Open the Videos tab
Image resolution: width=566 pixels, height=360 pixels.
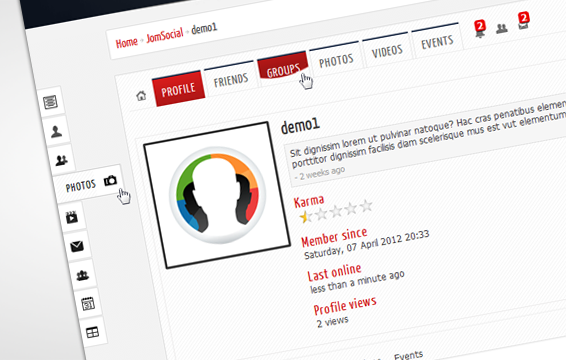[387, 51]
